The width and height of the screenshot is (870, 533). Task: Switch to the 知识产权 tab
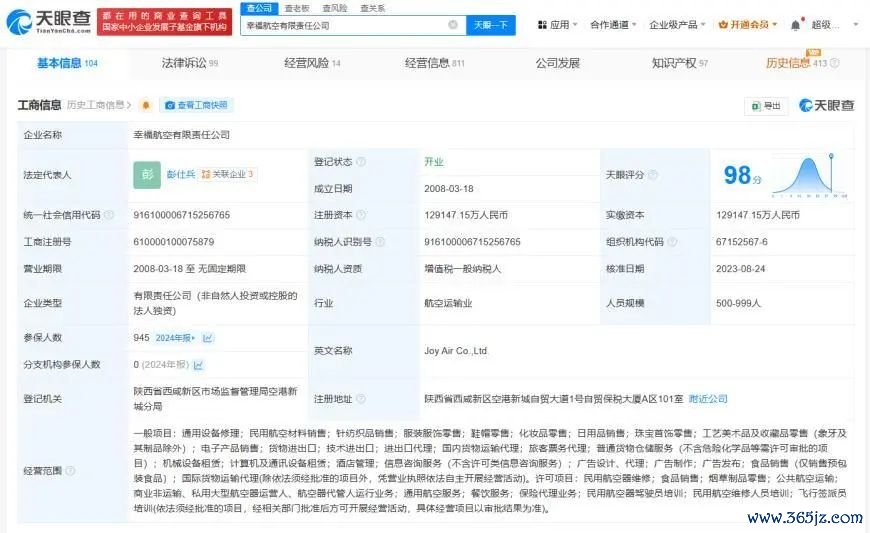680,63
